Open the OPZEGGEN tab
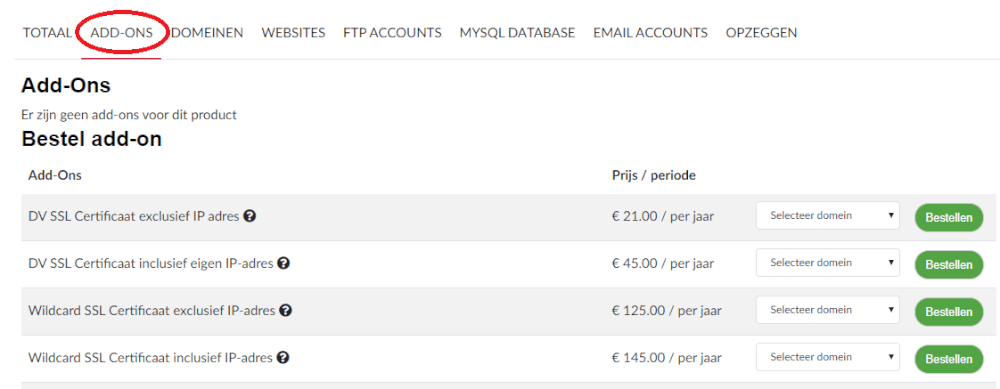1000x389 pixels. [x=761, y=33]
